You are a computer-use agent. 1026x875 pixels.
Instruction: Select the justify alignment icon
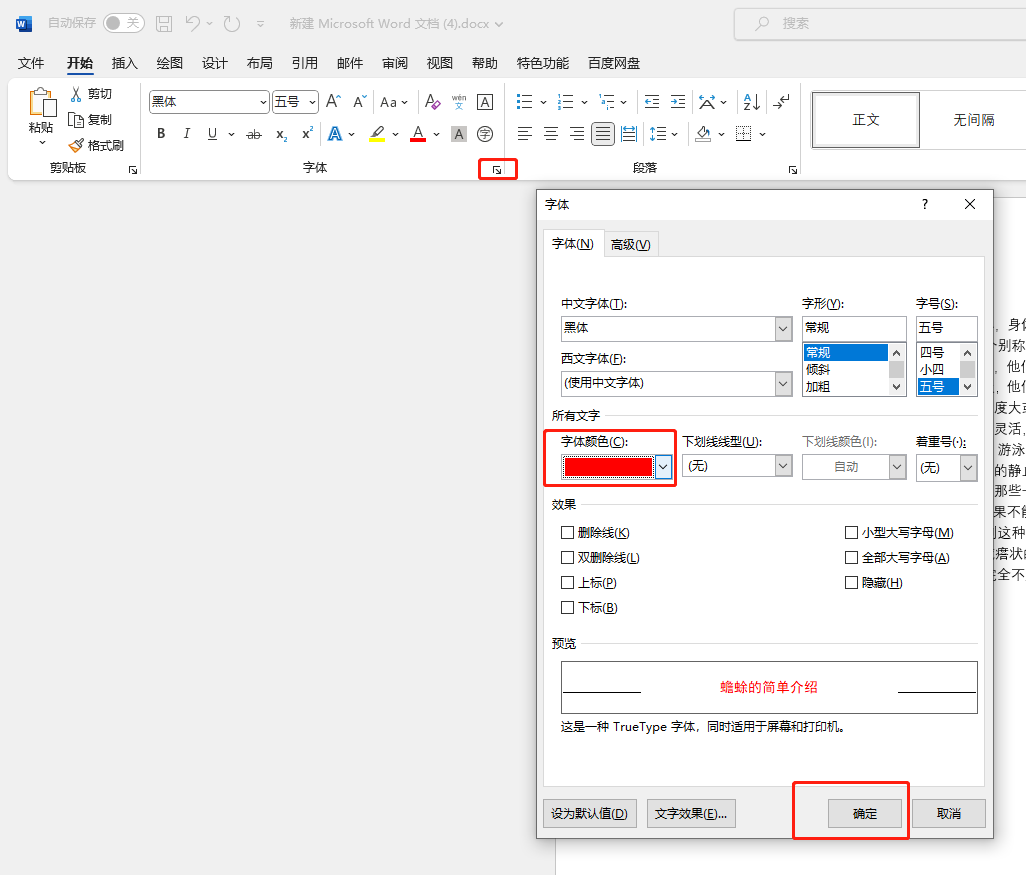click(x=602, y=133)
